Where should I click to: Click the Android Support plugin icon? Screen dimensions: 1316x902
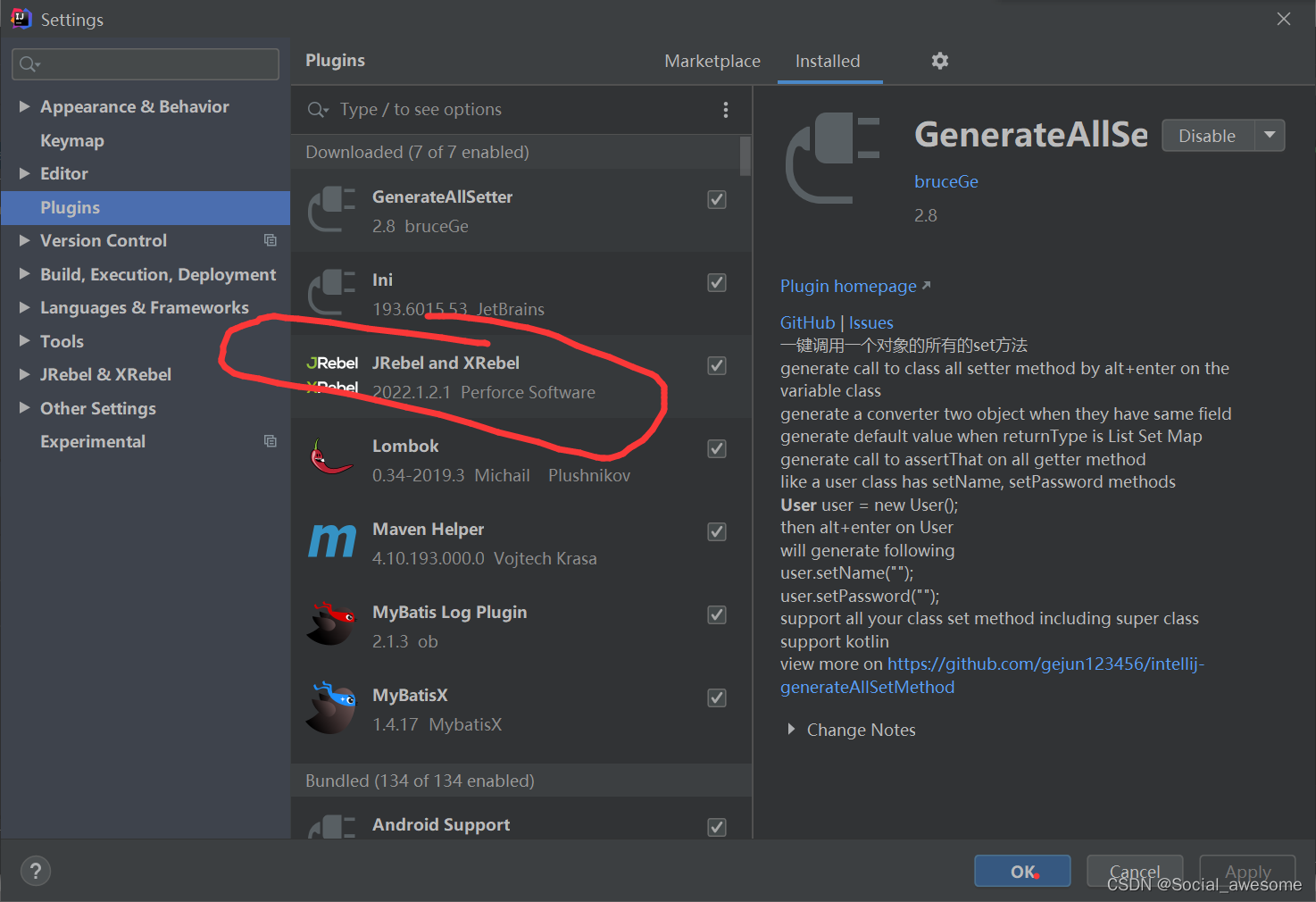coord(332,827)
